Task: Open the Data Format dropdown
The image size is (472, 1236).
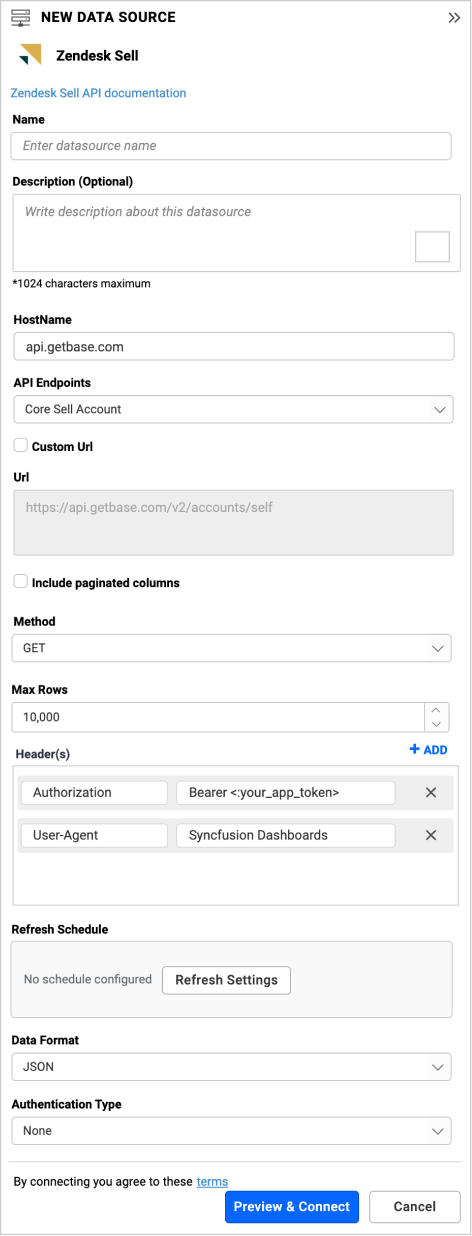Action: [x=231, y=1067]
